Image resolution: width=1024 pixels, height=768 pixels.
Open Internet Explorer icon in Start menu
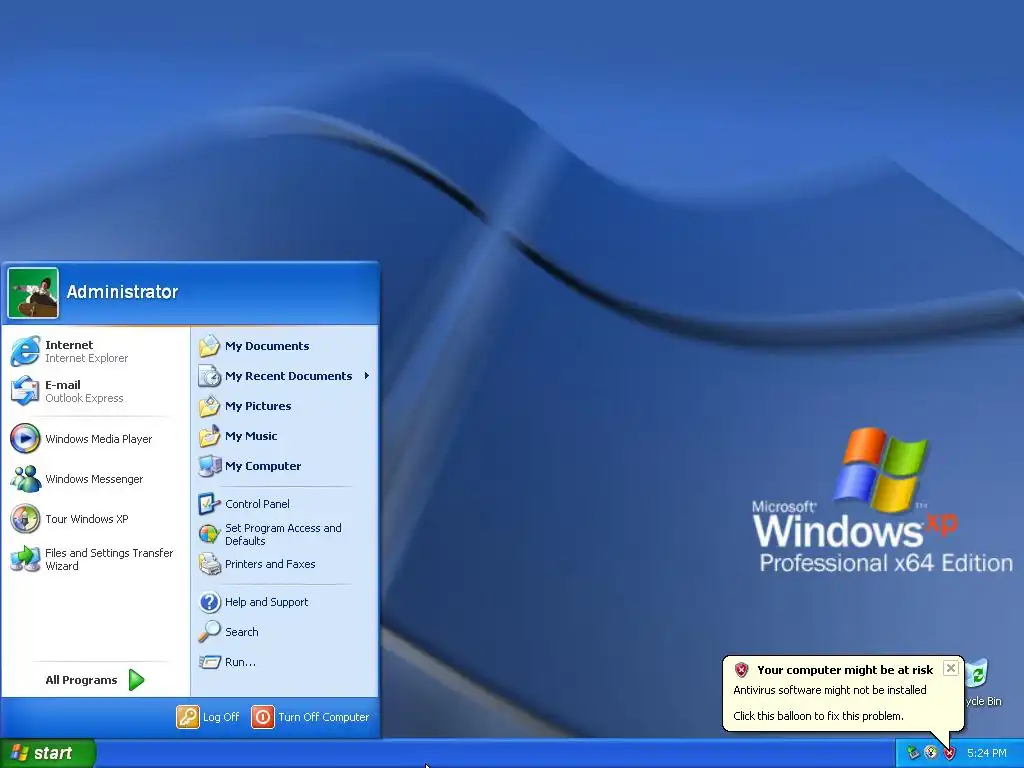[x=25, y=351]
